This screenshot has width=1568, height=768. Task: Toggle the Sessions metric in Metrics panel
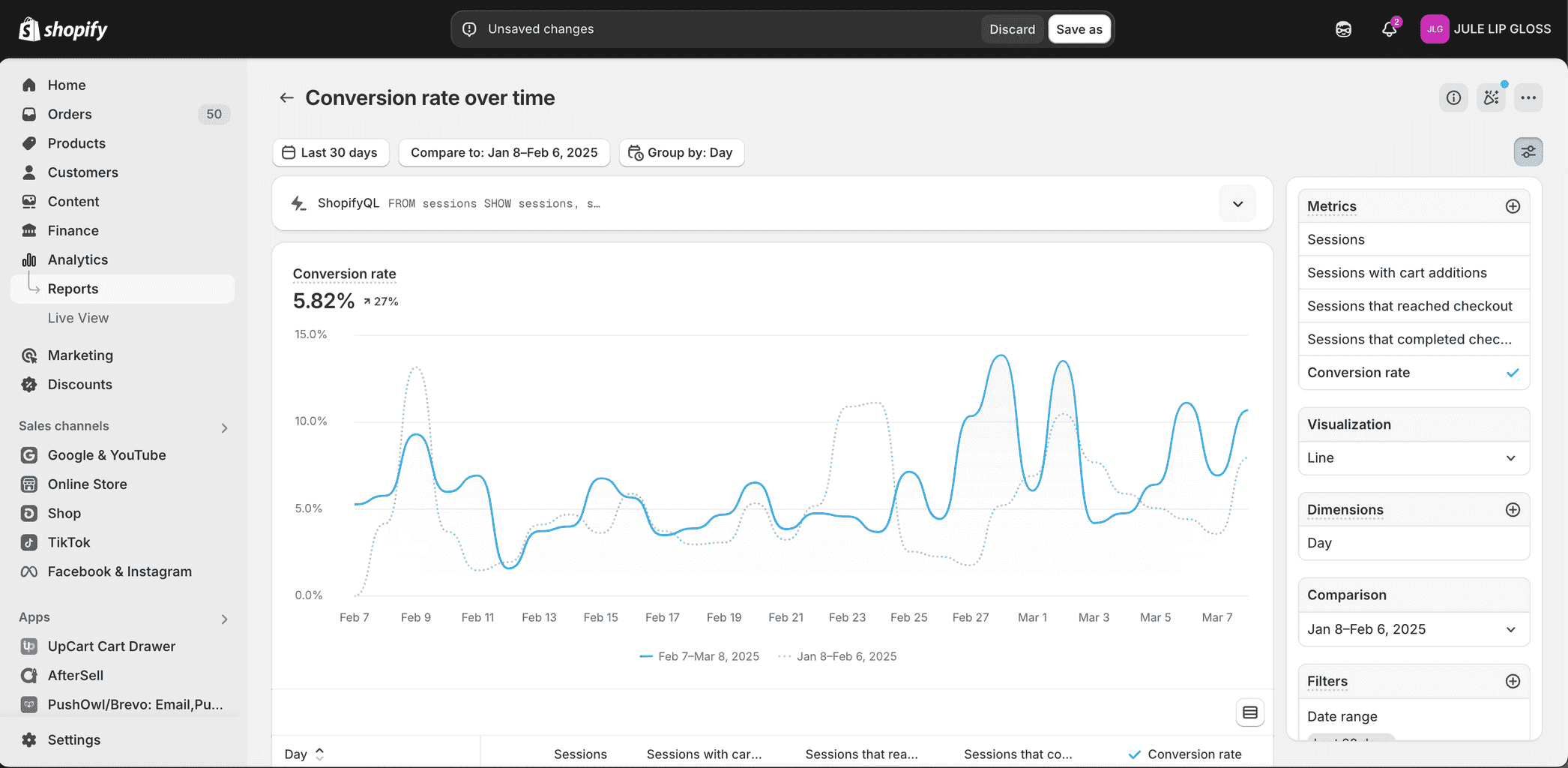pos(1414,239)
